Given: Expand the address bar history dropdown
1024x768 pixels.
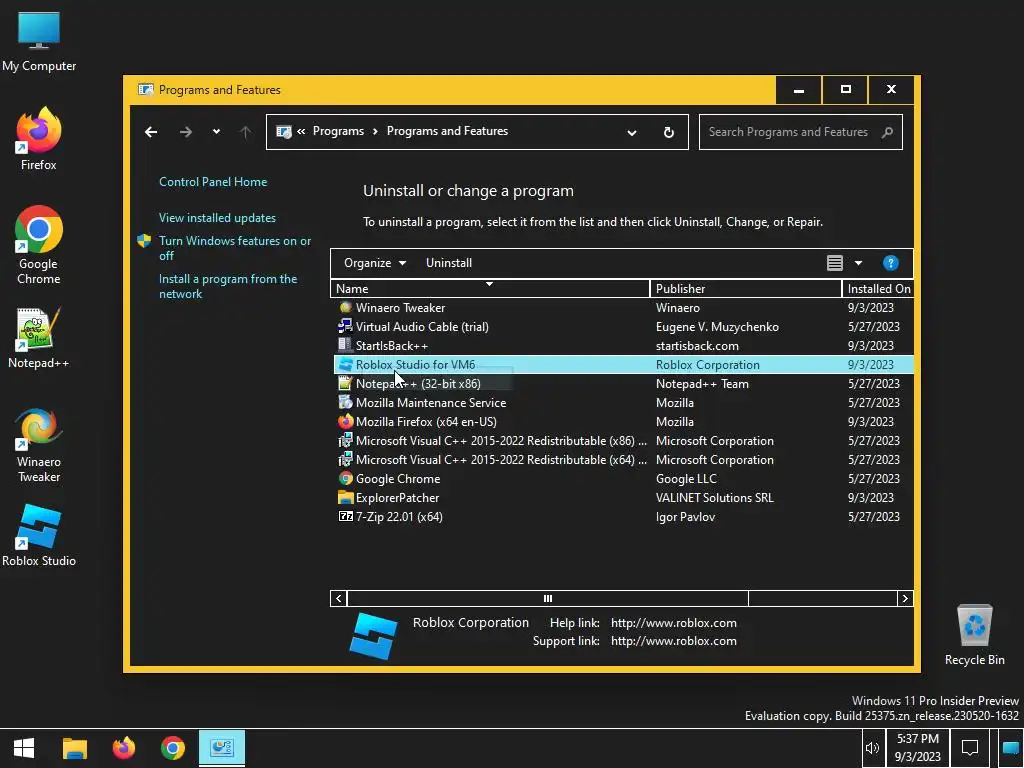Looking at the screenshot, I should point(632,133).
